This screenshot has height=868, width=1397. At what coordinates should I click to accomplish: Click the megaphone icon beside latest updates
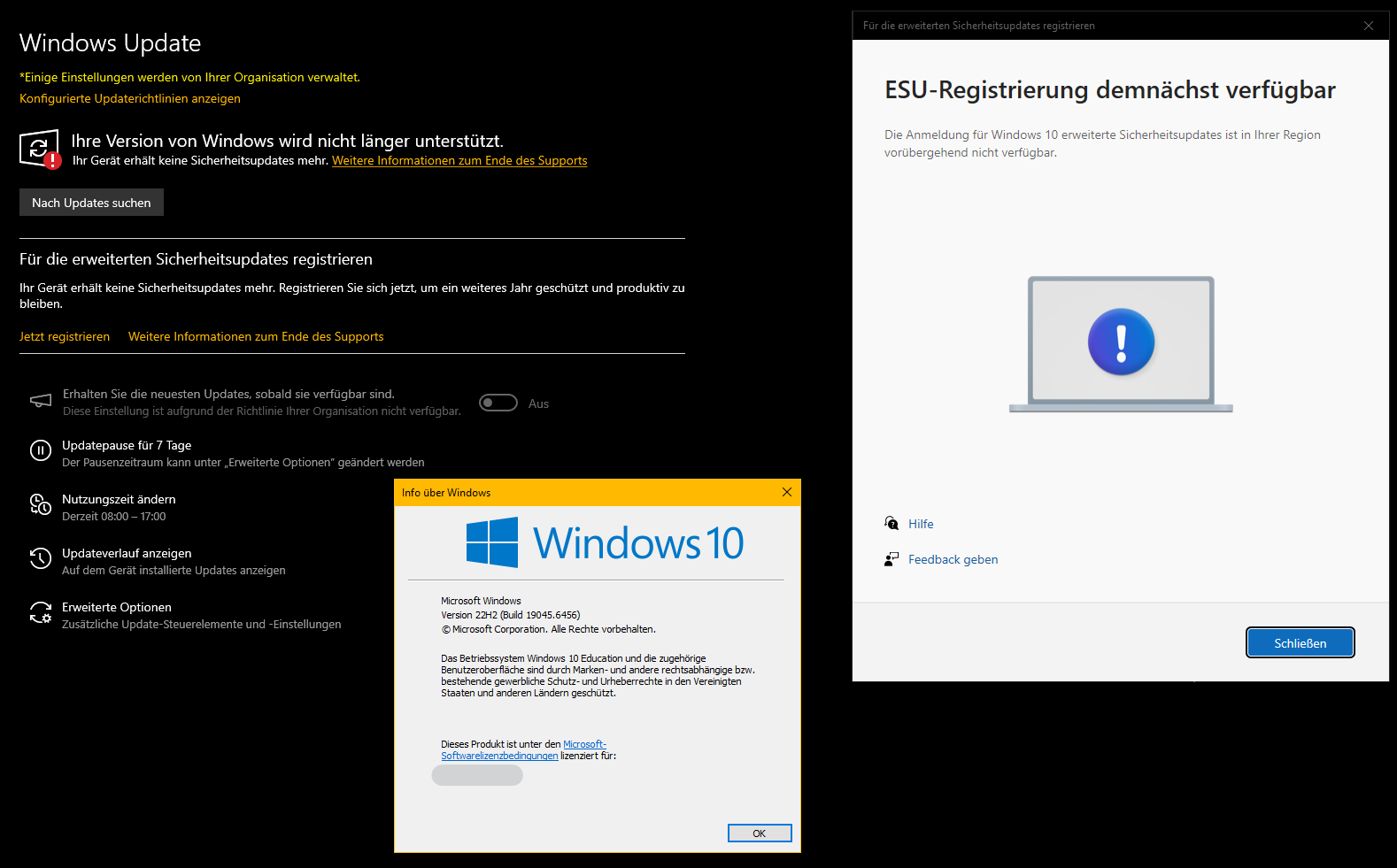pos(41,401)
